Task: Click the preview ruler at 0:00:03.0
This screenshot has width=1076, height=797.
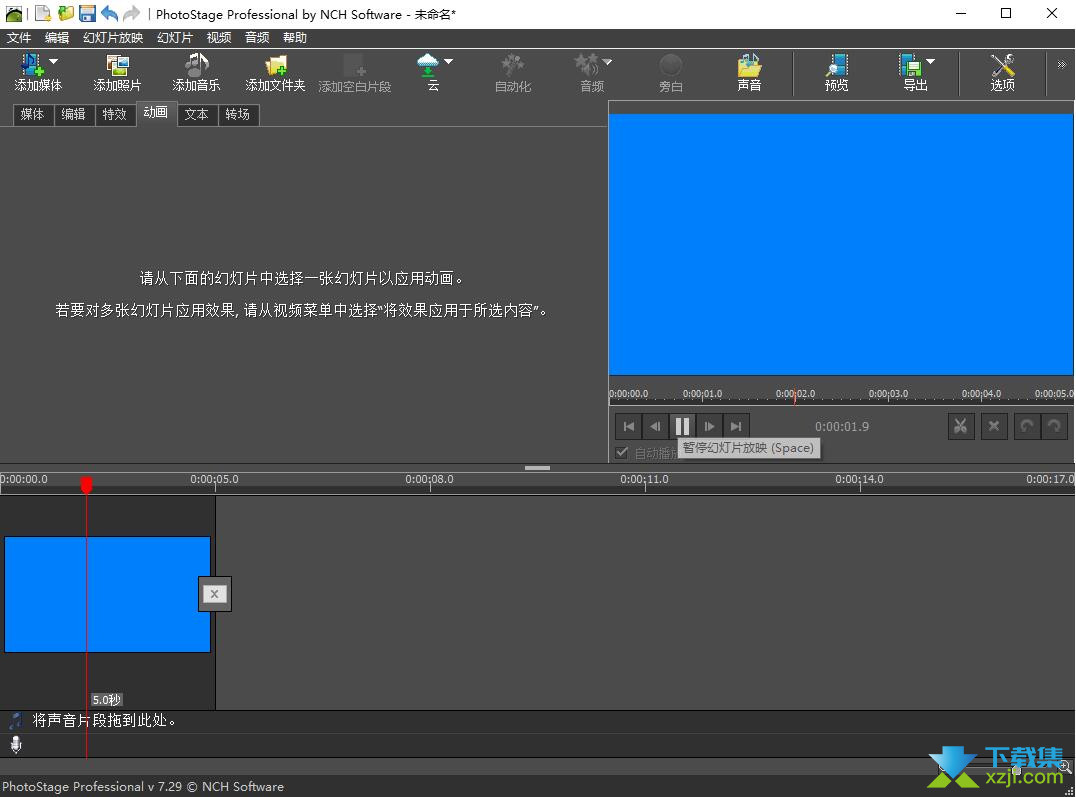Action: click(888, 394)
